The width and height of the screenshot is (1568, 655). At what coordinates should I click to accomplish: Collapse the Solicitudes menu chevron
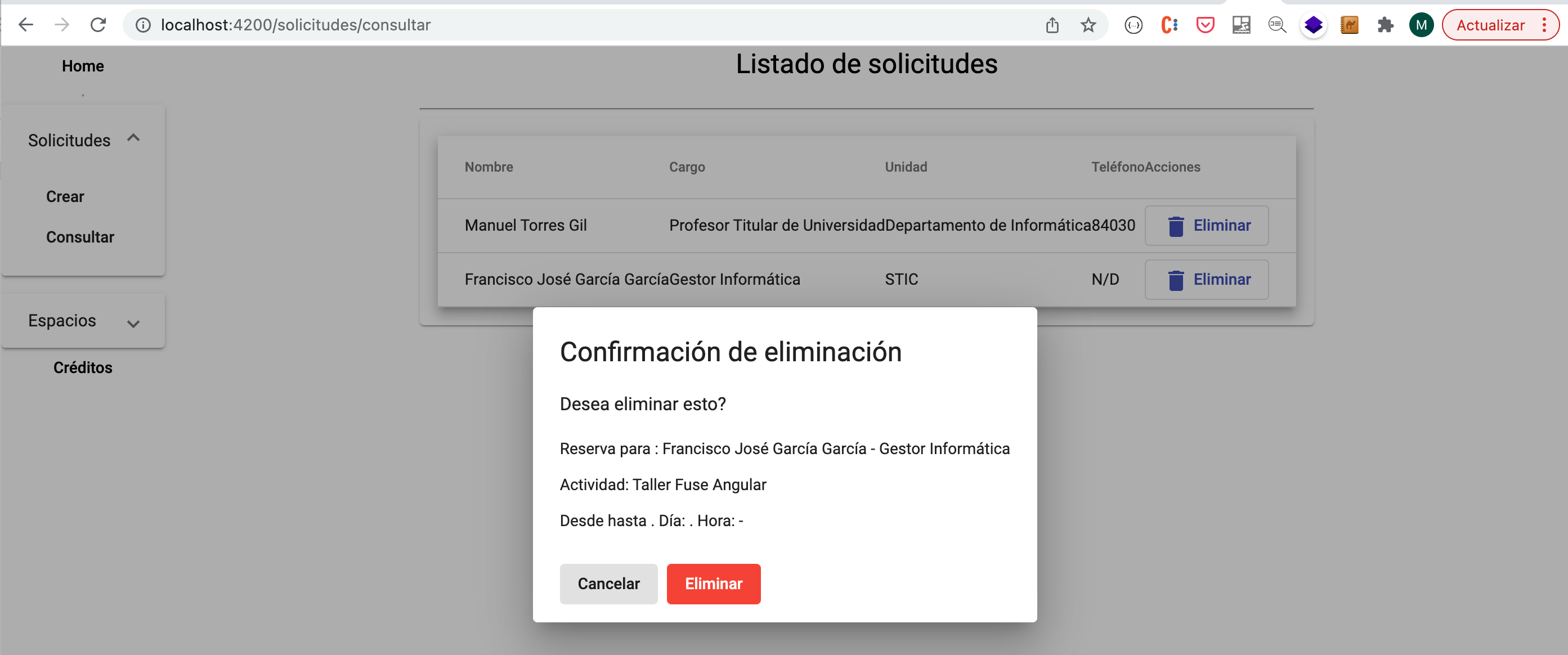click(x=133, y=138)
